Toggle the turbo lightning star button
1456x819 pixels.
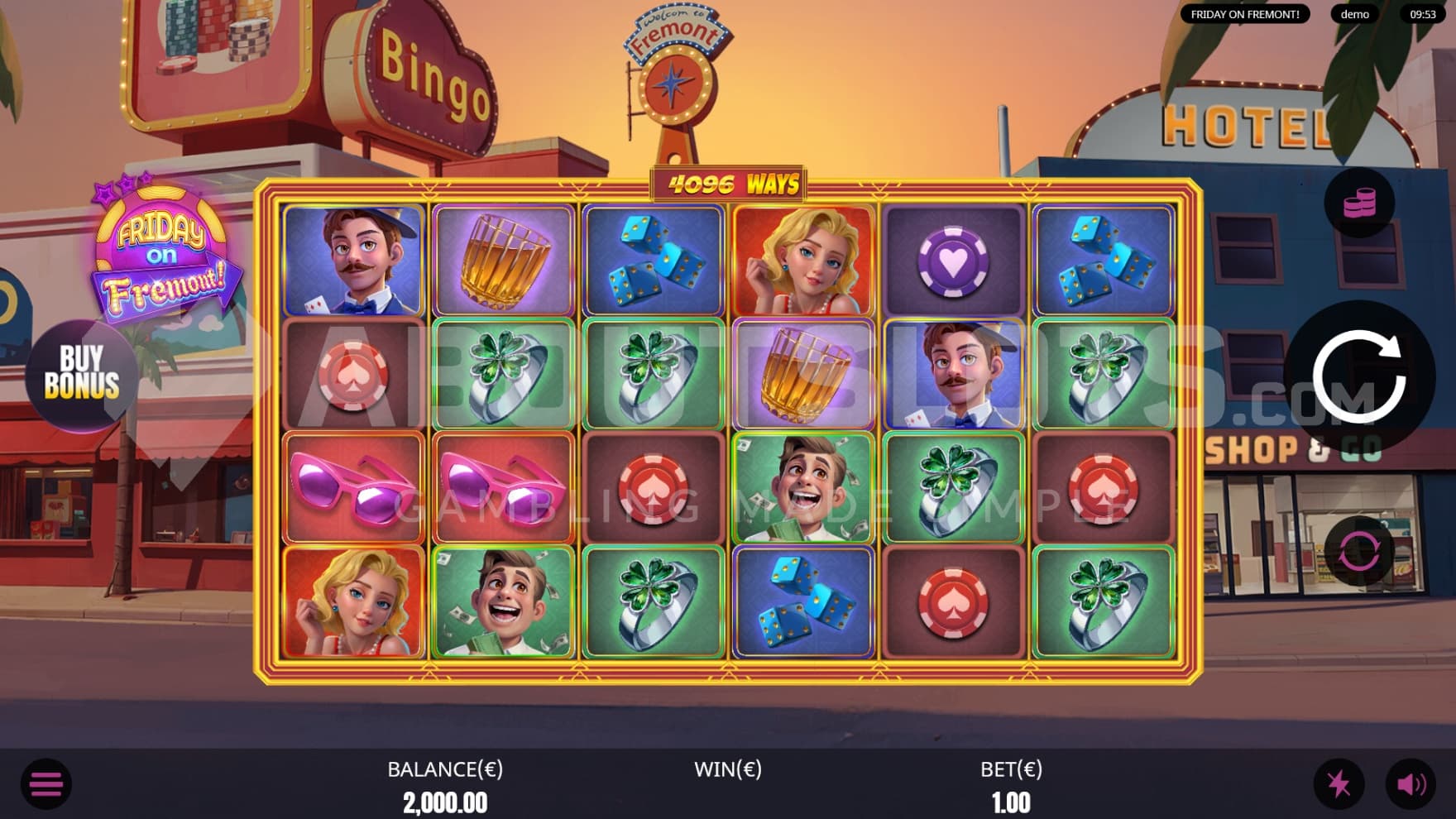1339,783
